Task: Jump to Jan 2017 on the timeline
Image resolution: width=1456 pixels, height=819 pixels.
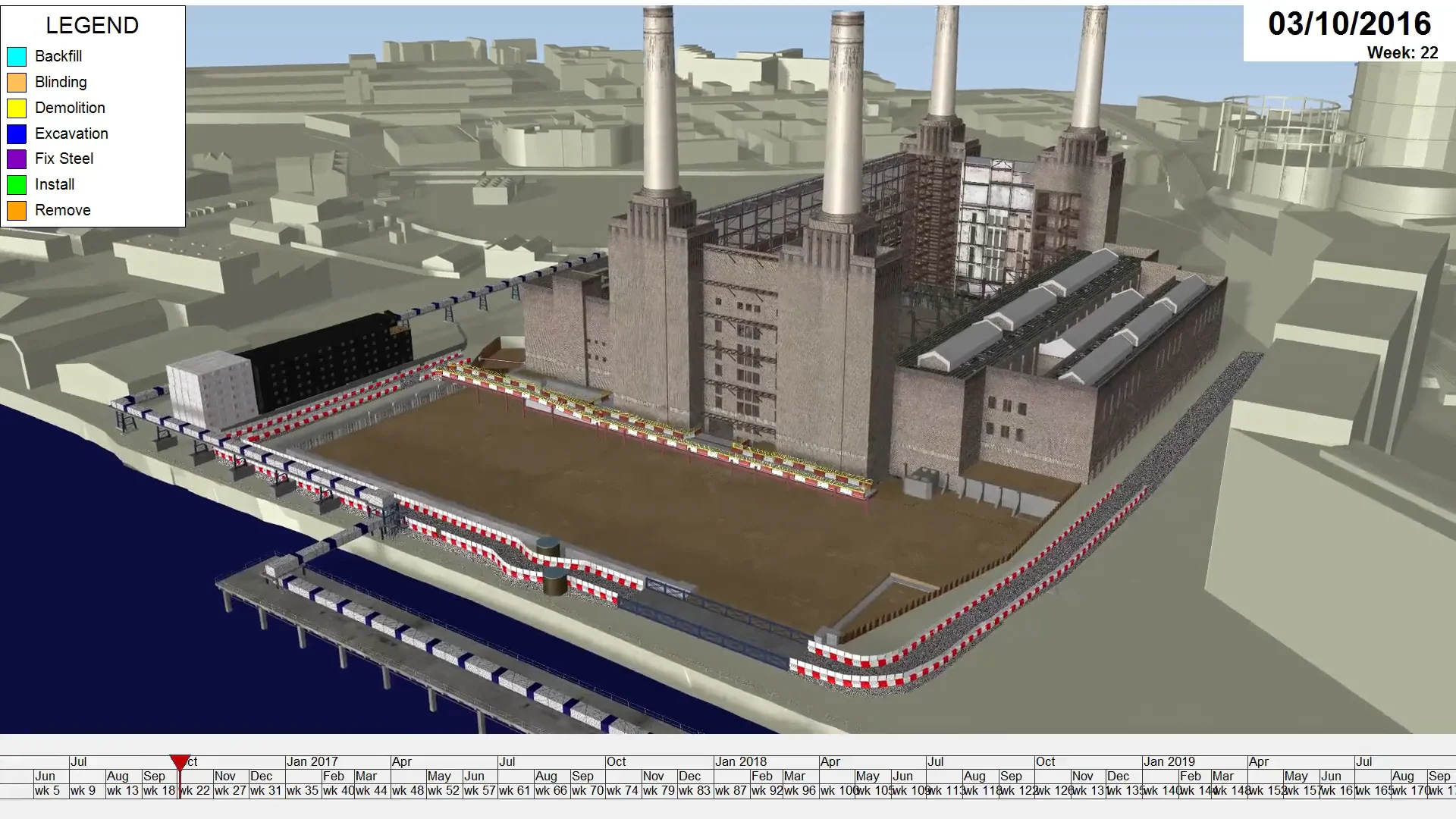Action: (312, 761)
